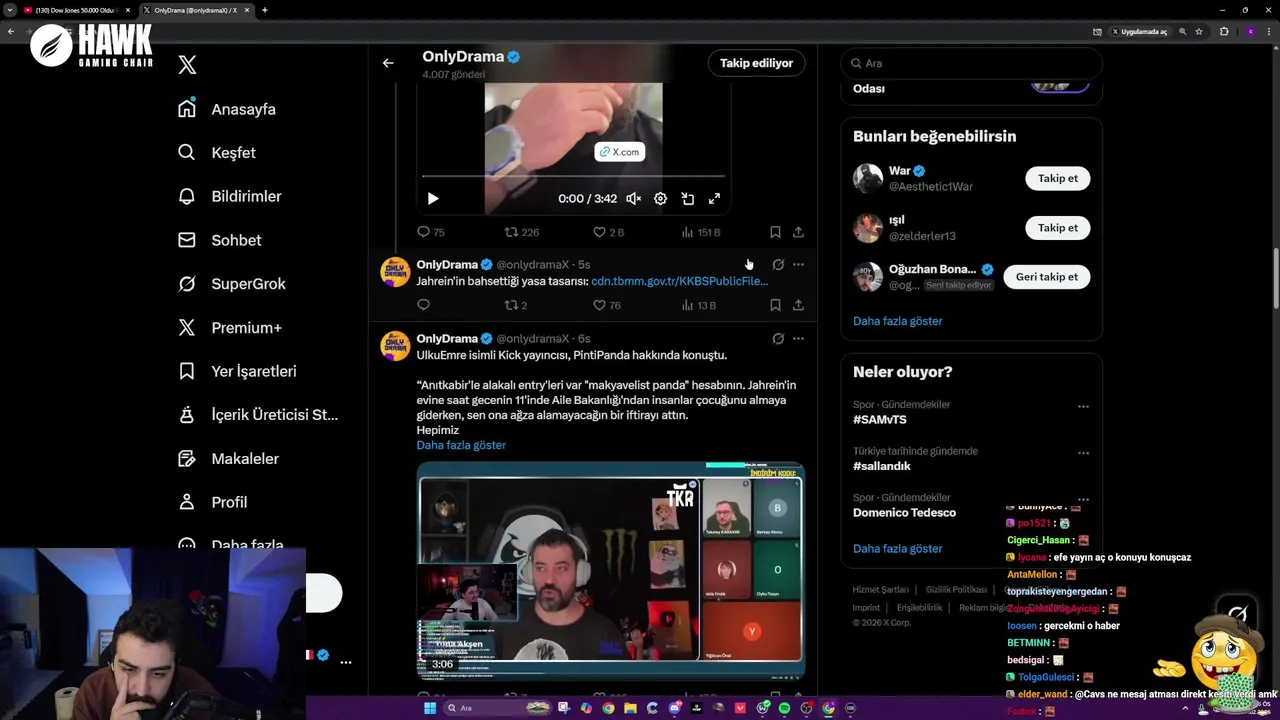
Task: Reply to the yasa tasarısı post
Action: point(423,305)
